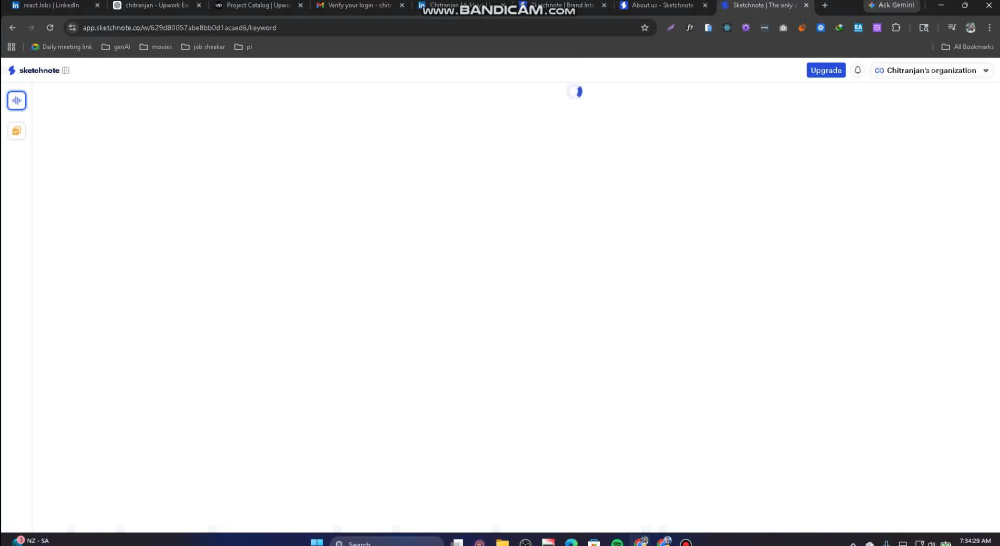Open a new browser tab
This screenshot has width=1000, height=546.
tap(825, 5)
